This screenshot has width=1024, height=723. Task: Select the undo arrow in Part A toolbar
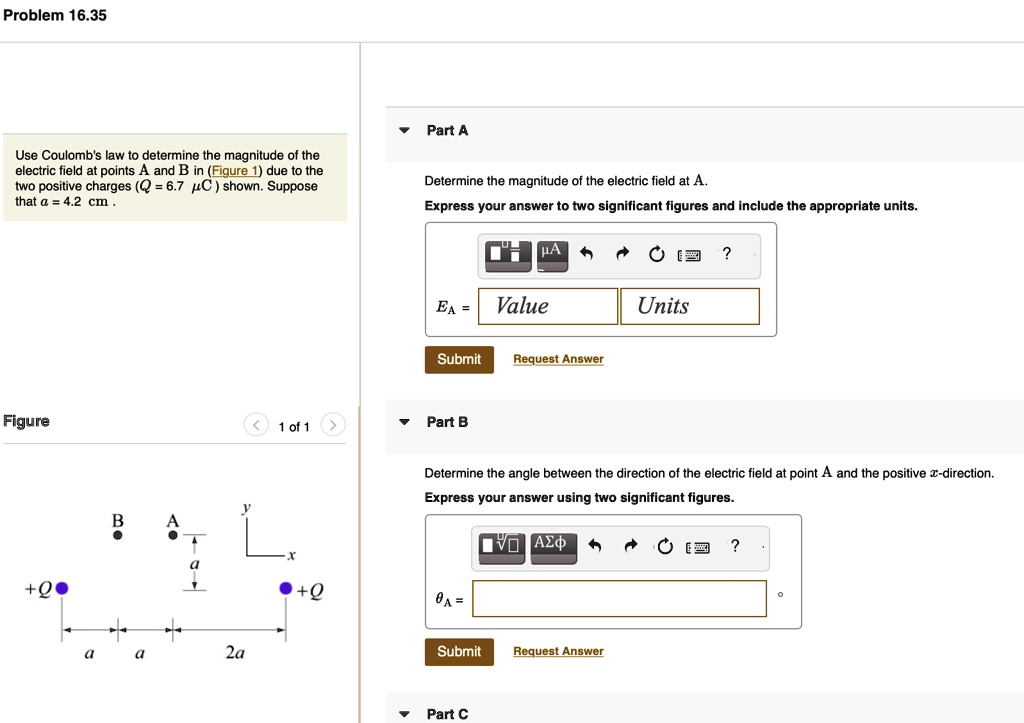tap(587, 254)
